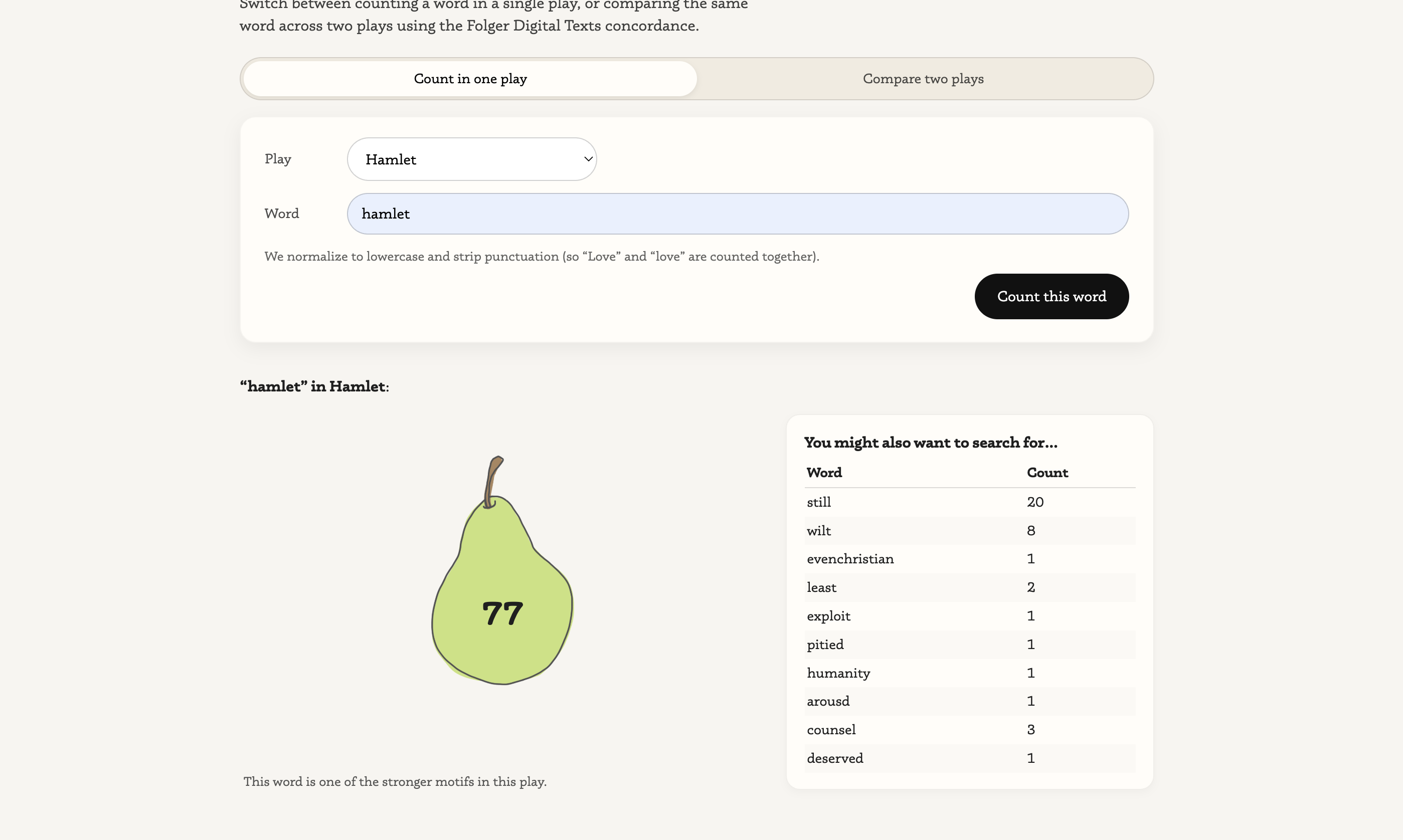The image size is (1403, 840).
Task: Click the suggested word pitied
Action: click(825, 645)
